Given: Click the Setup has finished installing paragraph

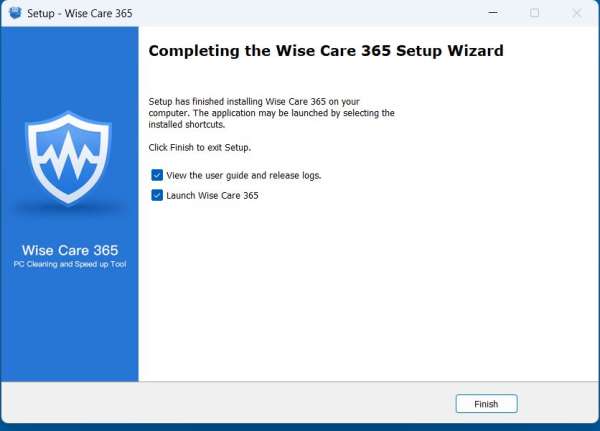Looking at the screenshot, I should pos(272,113).
